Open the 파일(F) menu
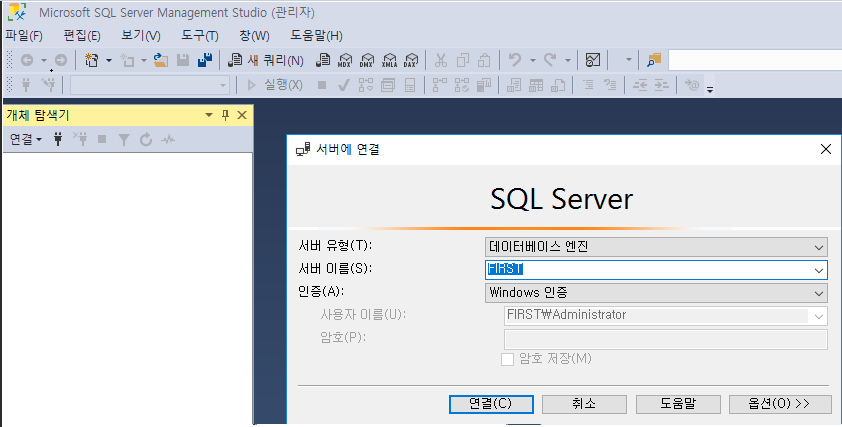The height and width of the screenshot is (427, 842). point(24,35)
